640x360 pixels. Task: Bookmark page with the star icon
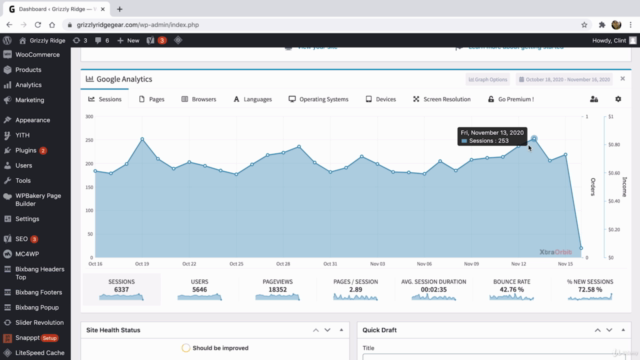click(x=584, y=25)
